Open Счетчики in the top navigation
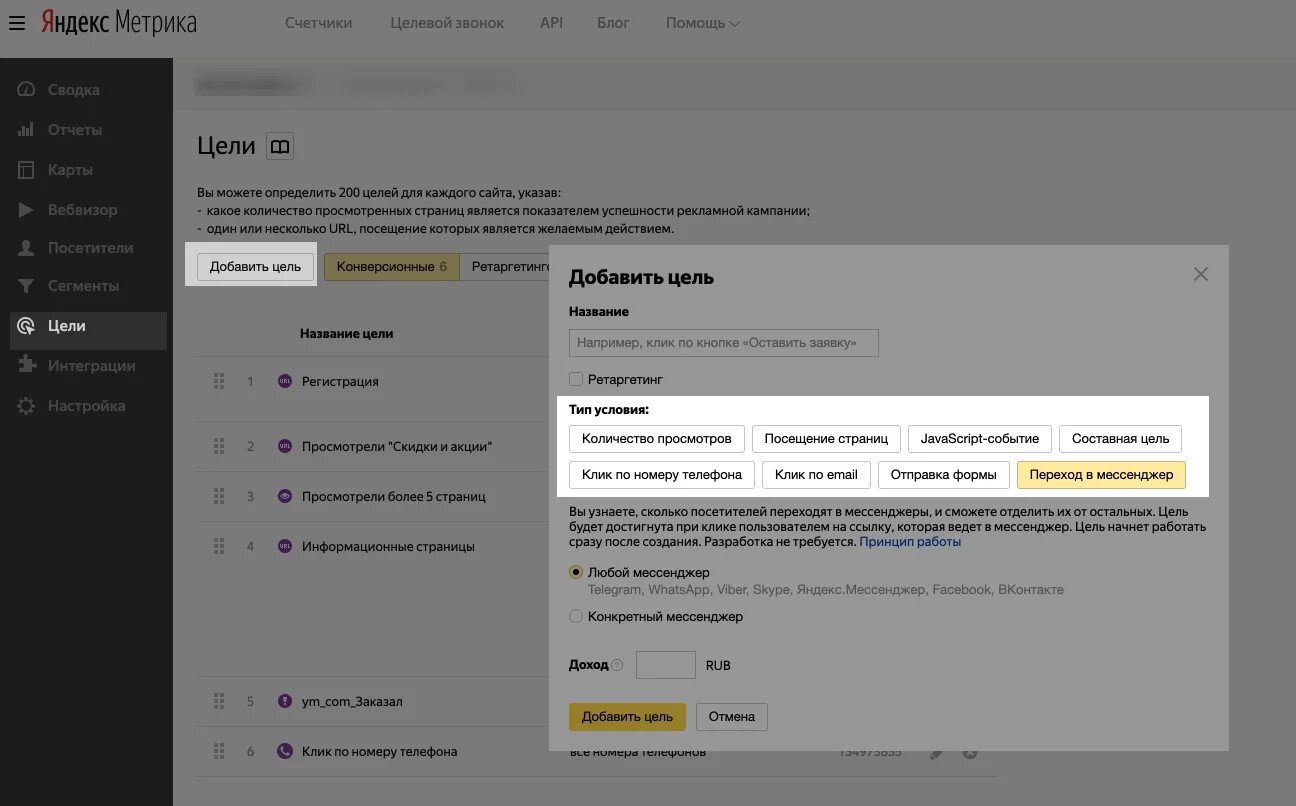 tap(318, 23)
